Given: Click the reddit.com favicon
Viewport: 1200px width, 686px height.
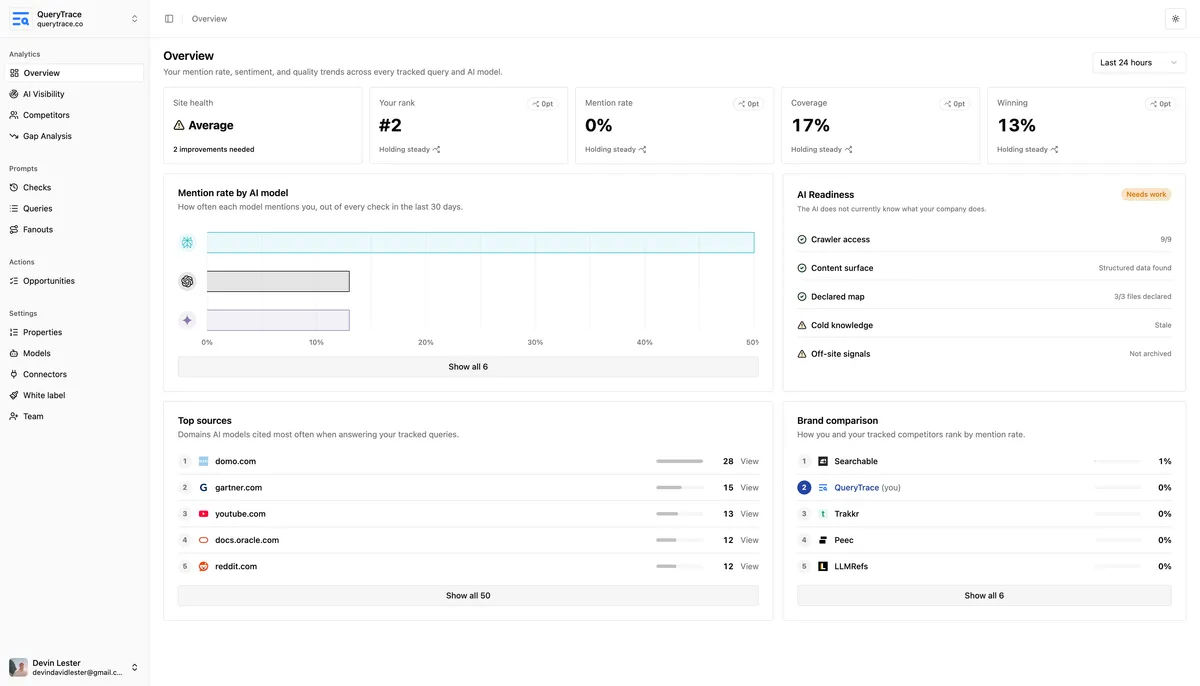Looking at the screenshot, I should coord(203,566).
